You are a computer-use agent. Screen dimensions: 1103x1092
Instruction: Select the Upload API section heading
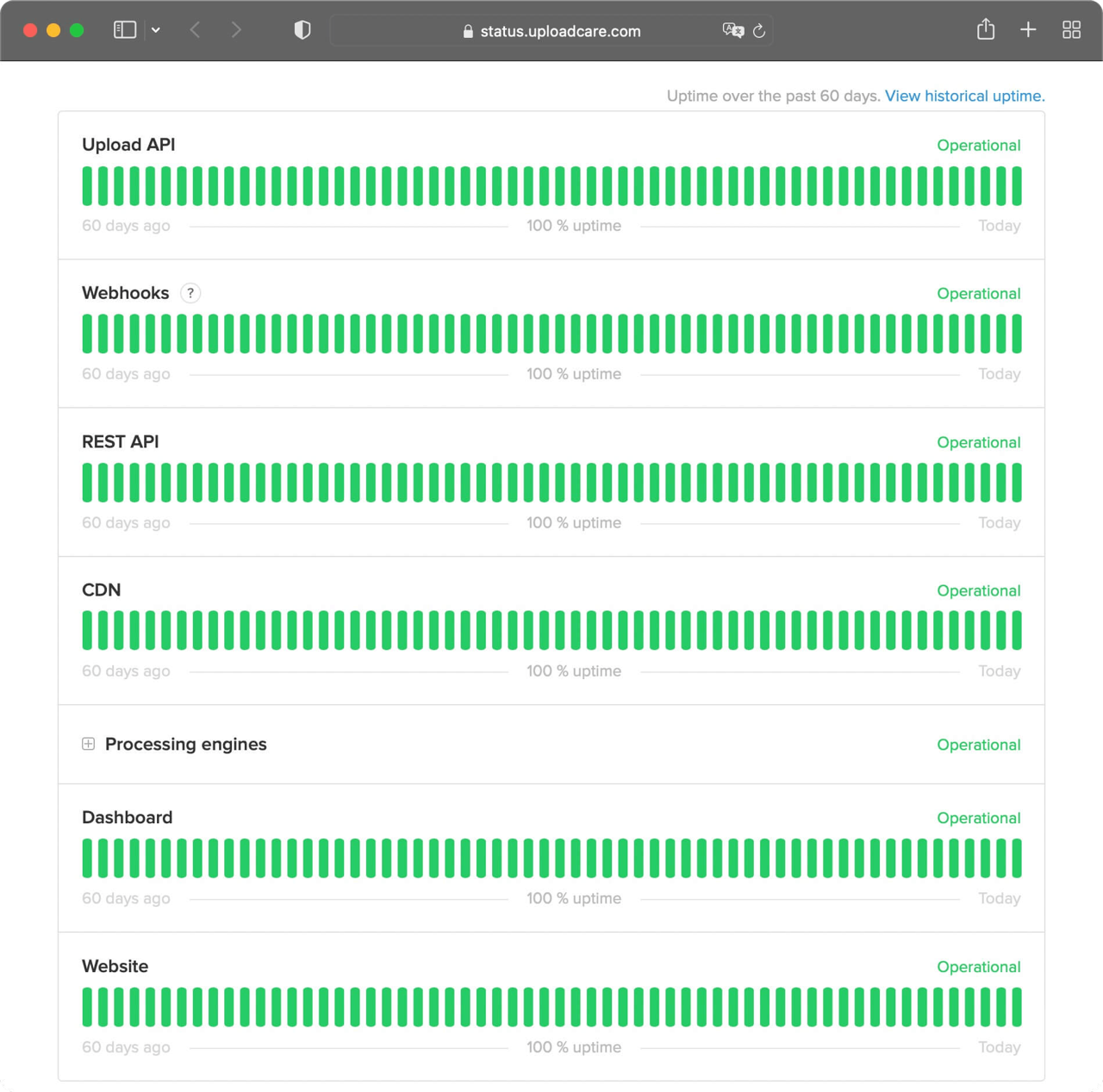click(x=128, y=145)
